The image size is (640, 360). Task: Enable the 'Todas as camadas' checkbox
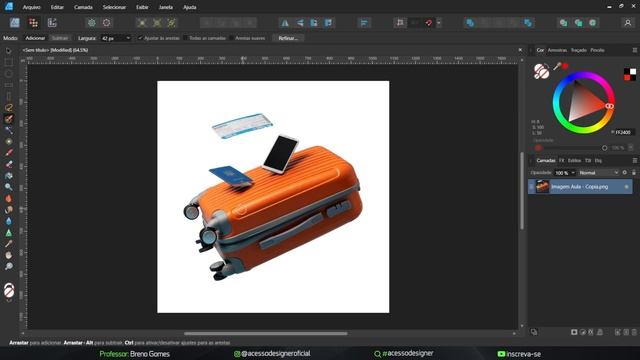(185, 38)
